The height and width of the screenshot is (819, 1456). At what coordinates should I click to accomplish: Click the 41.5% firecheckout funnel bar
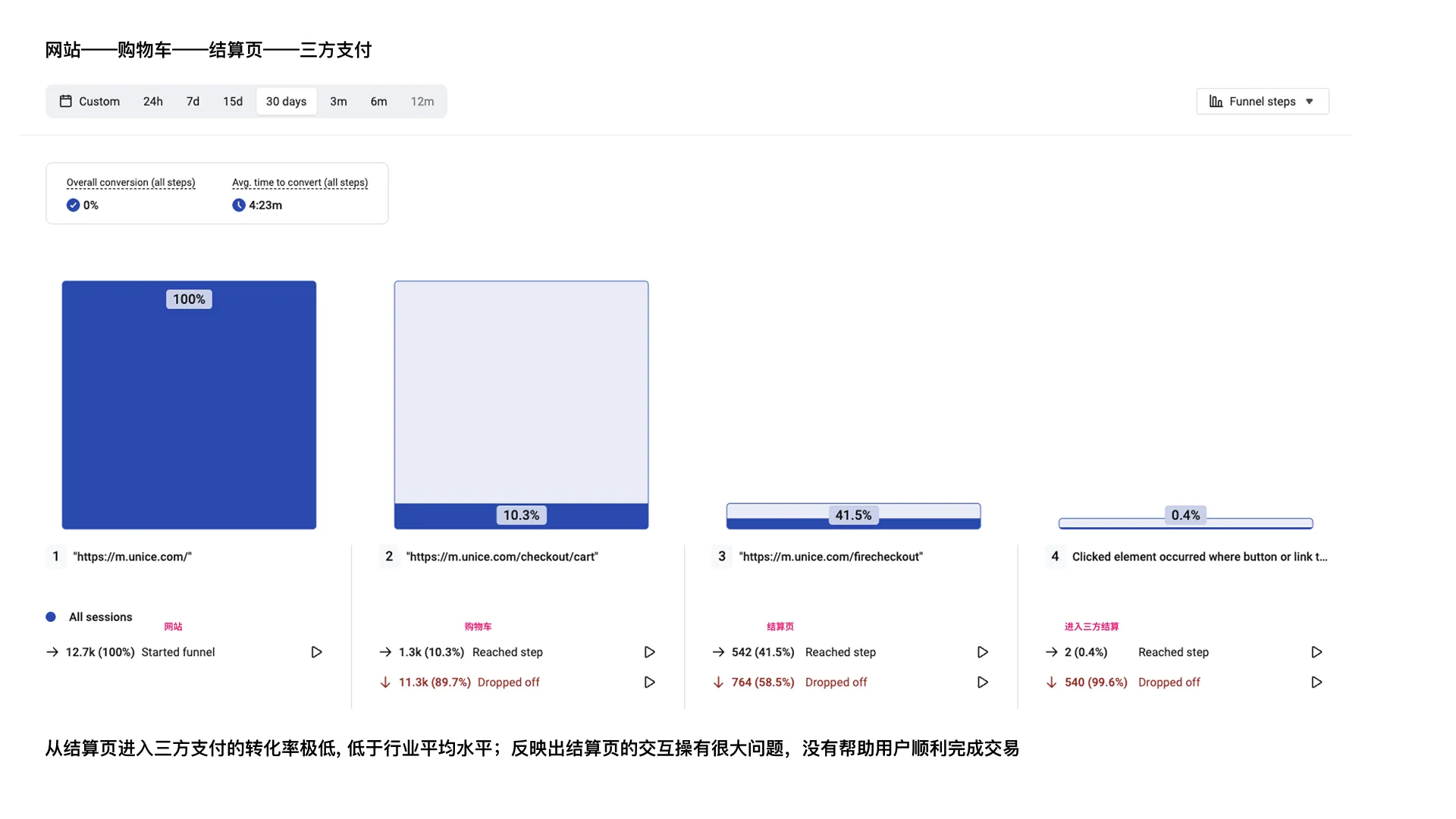(853, 516)
